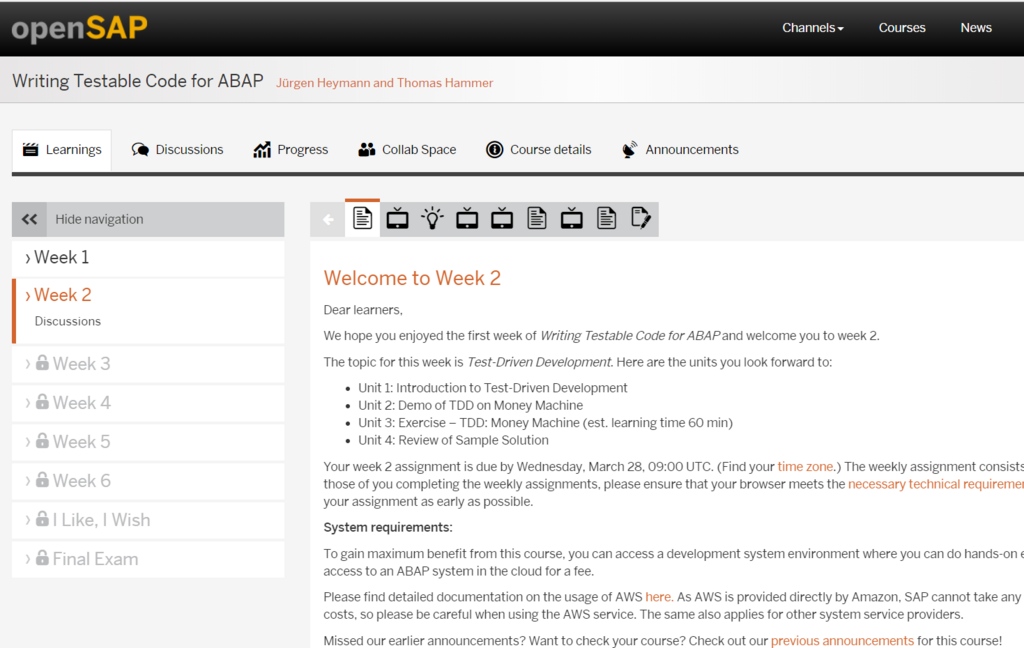Click the previous item arrow in unit toolbar
Viewport: 1024px width, 648px height.
(328, 219)
